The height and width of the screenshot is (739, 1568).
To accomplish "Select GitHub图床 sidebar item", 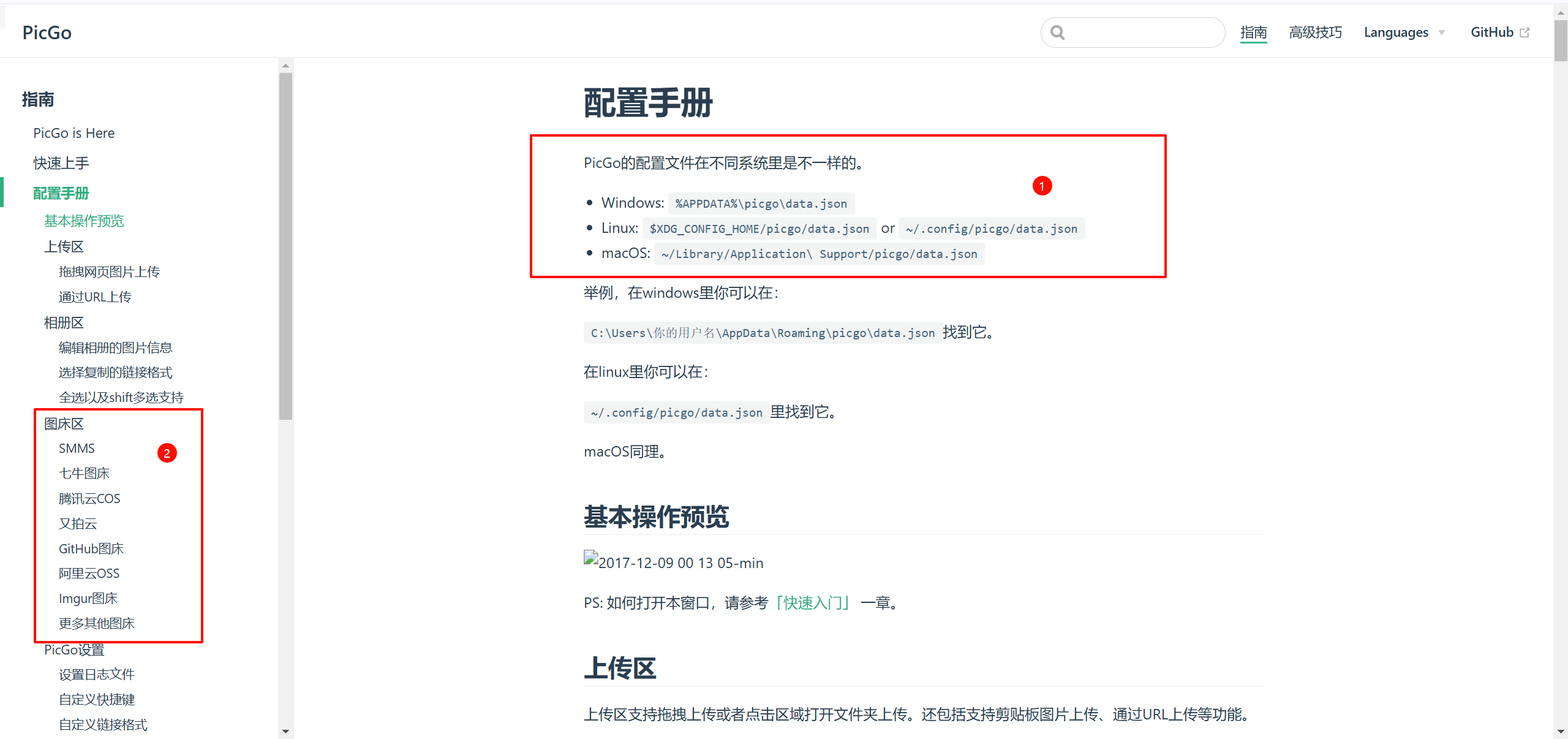I will coord(91,549).
